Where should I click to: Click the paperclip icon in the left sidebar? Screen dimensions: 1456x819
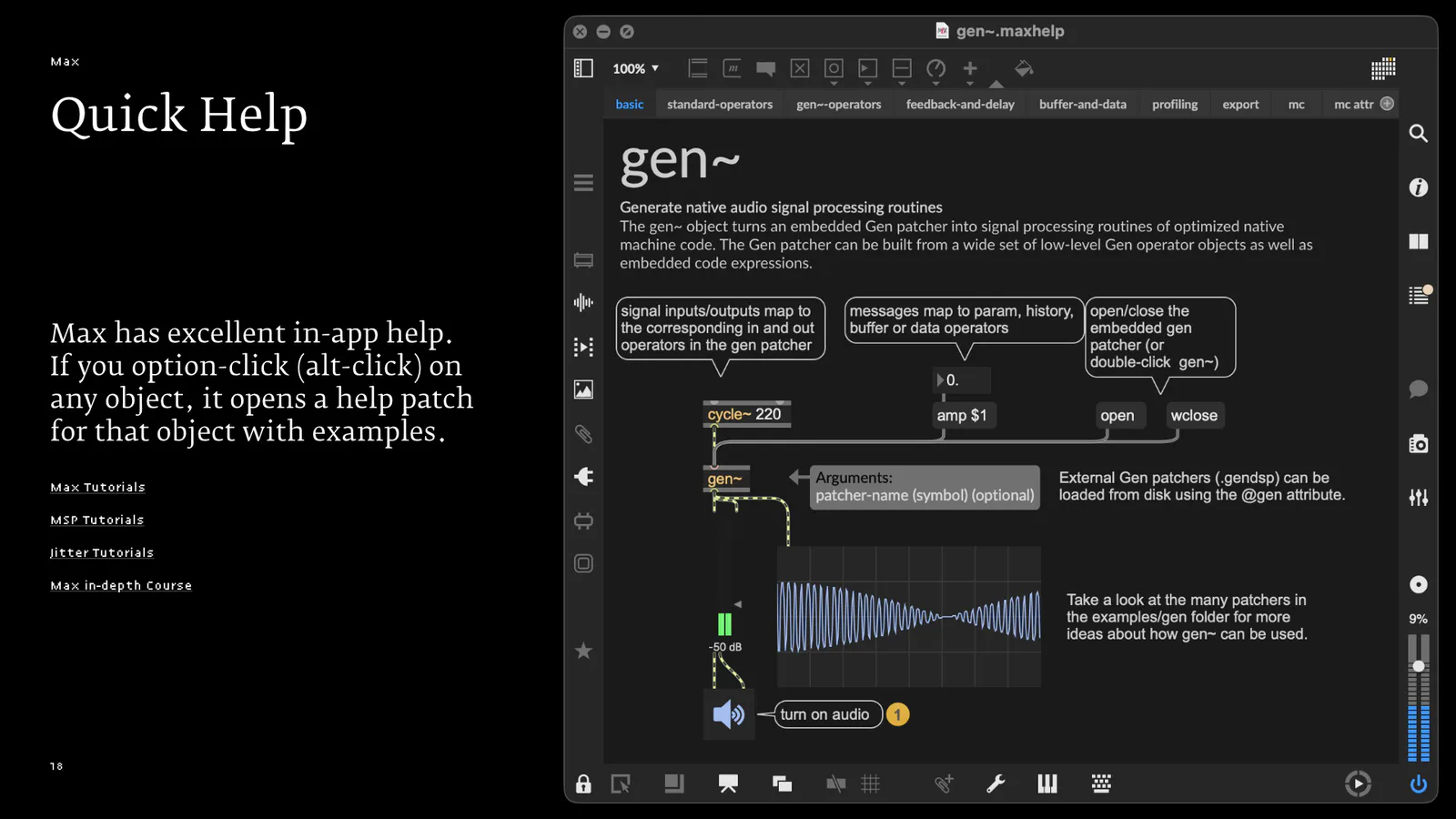point(583,433)
